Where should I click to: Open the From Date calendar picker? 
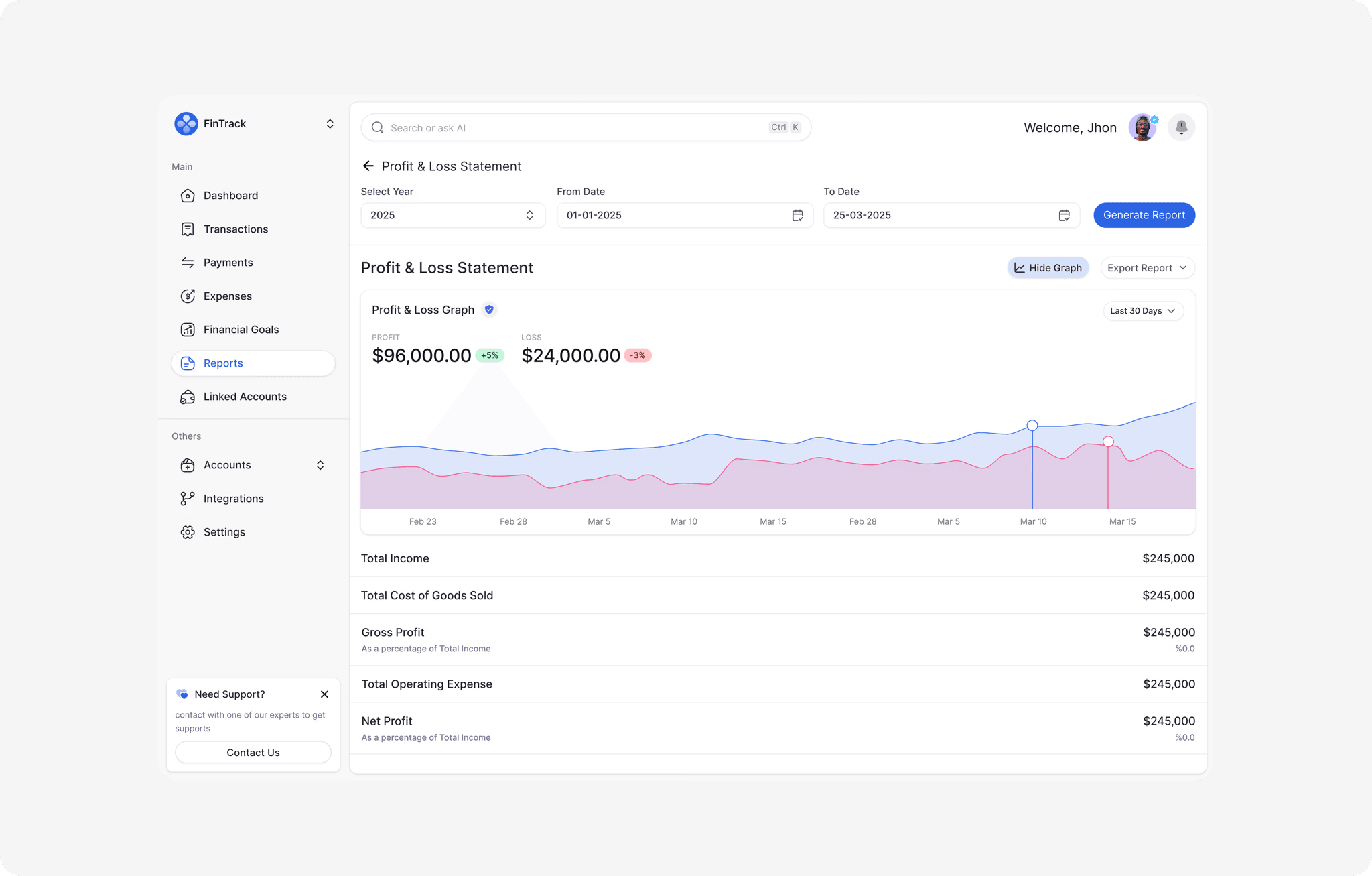click(x=797, y=215)
